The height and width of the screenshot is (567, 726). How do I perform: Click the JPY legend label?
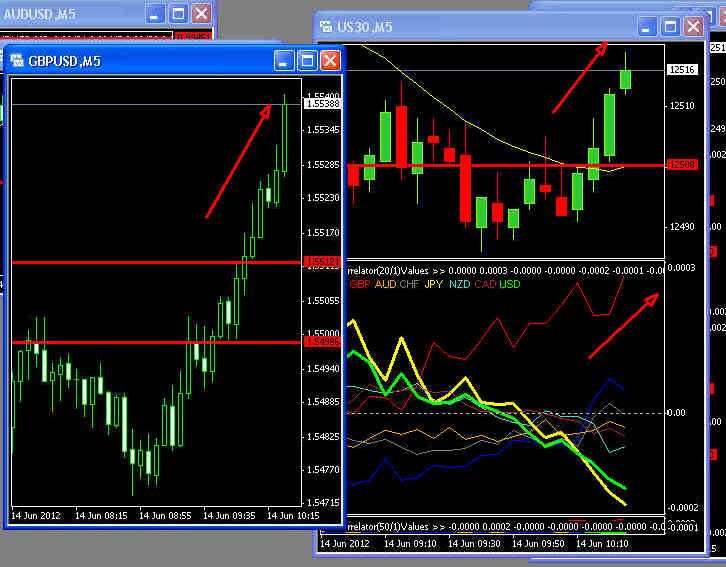coord(434,284)
